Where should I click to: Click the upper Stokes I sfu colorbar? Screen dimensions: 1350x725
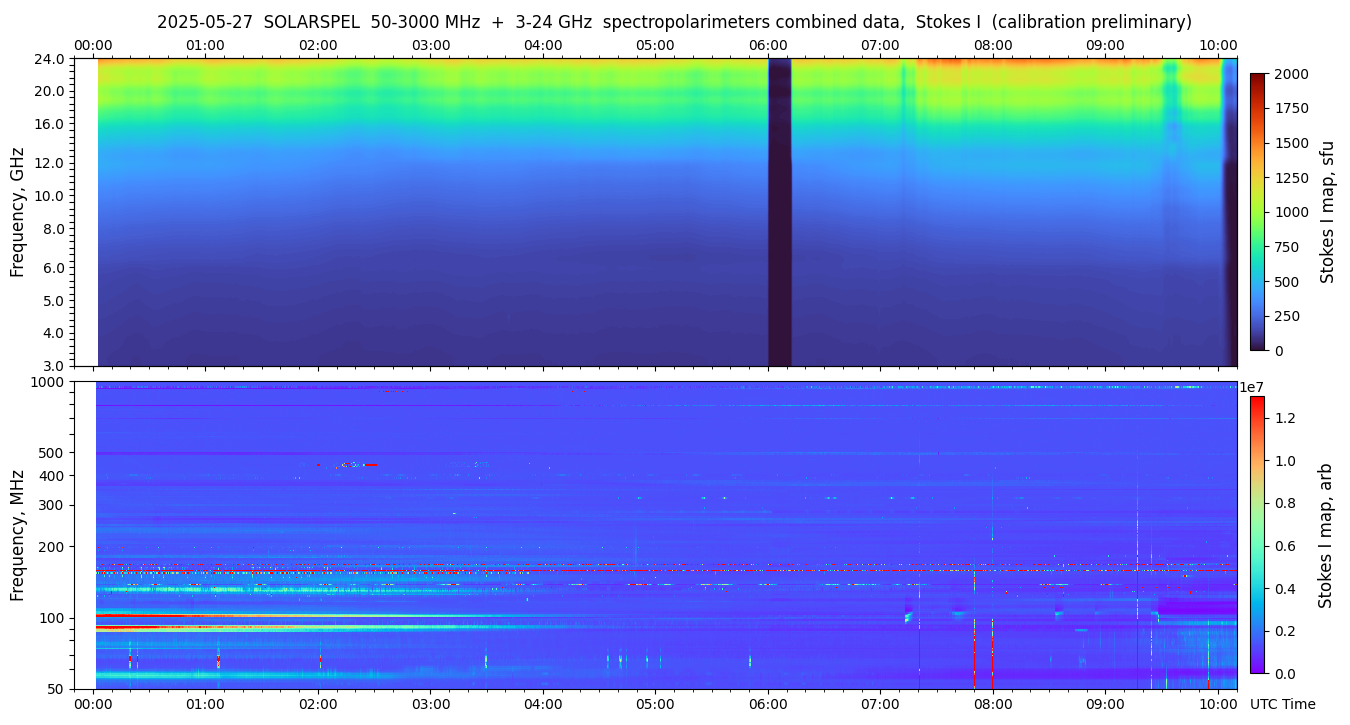click(1257, 212)
